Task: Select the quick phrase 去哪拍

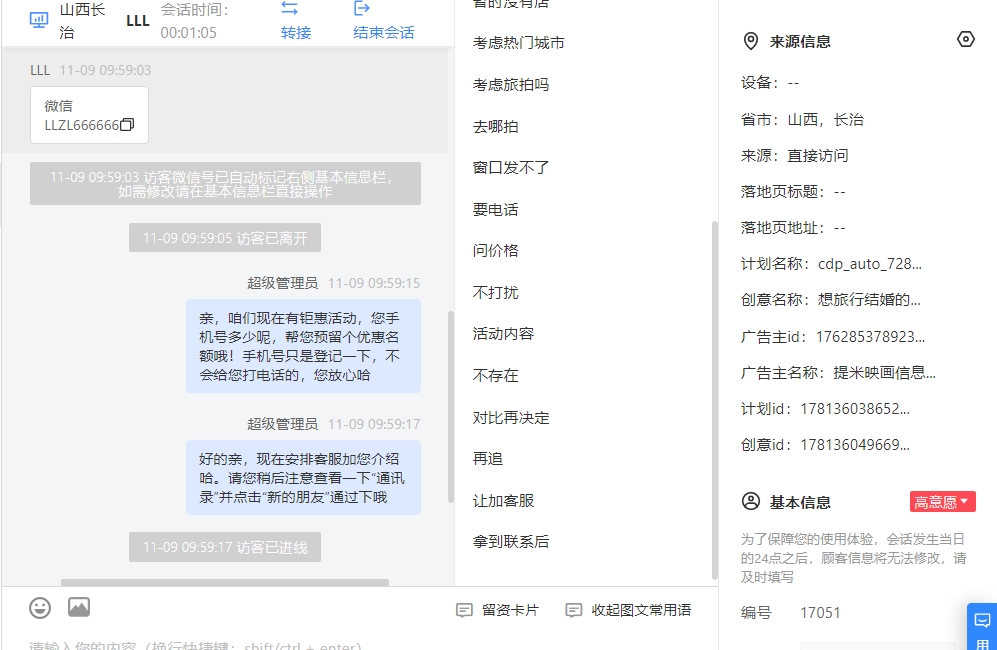Action: click(496, 127)
